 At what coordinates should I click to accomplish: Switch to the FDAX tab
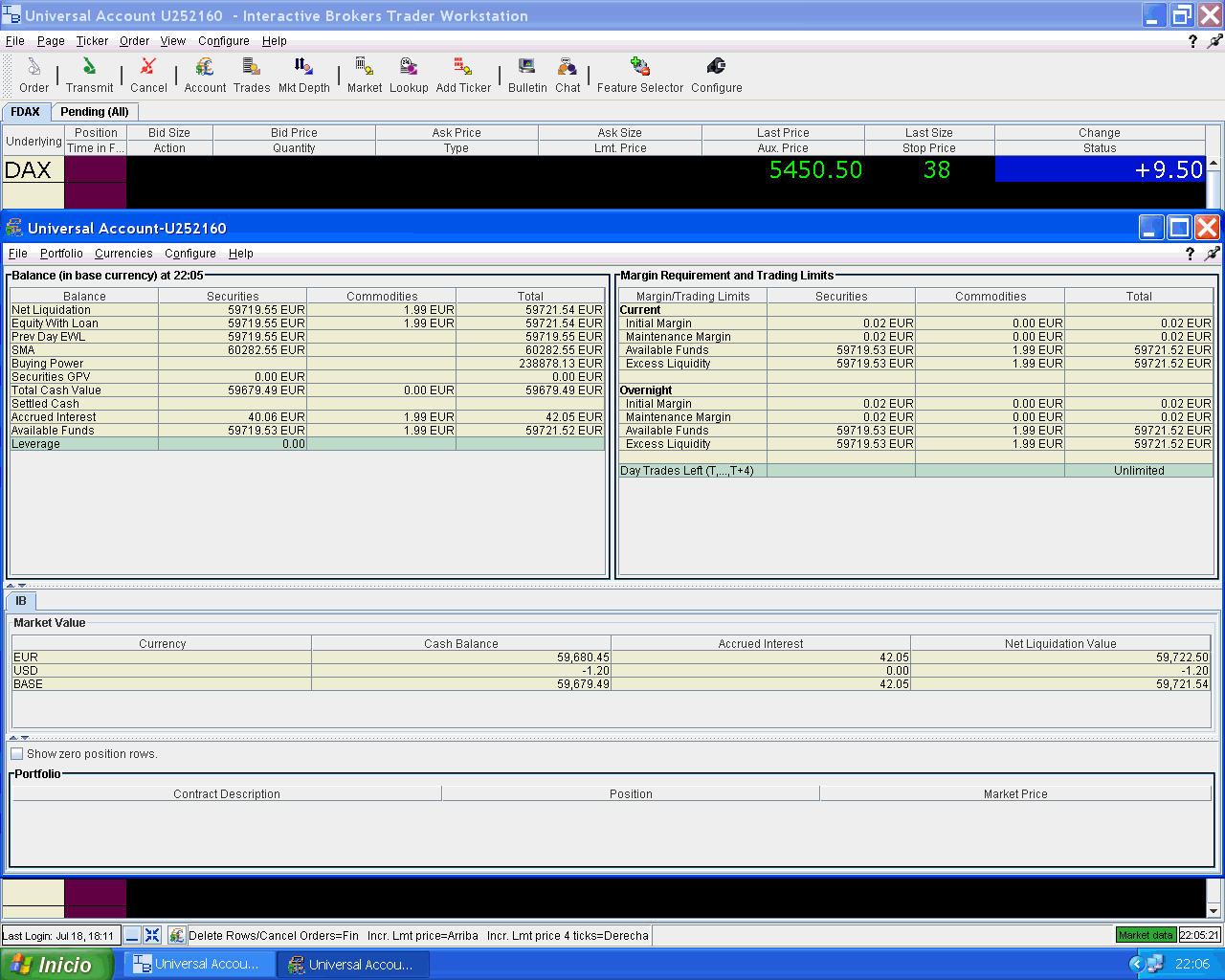click(26, 112)
